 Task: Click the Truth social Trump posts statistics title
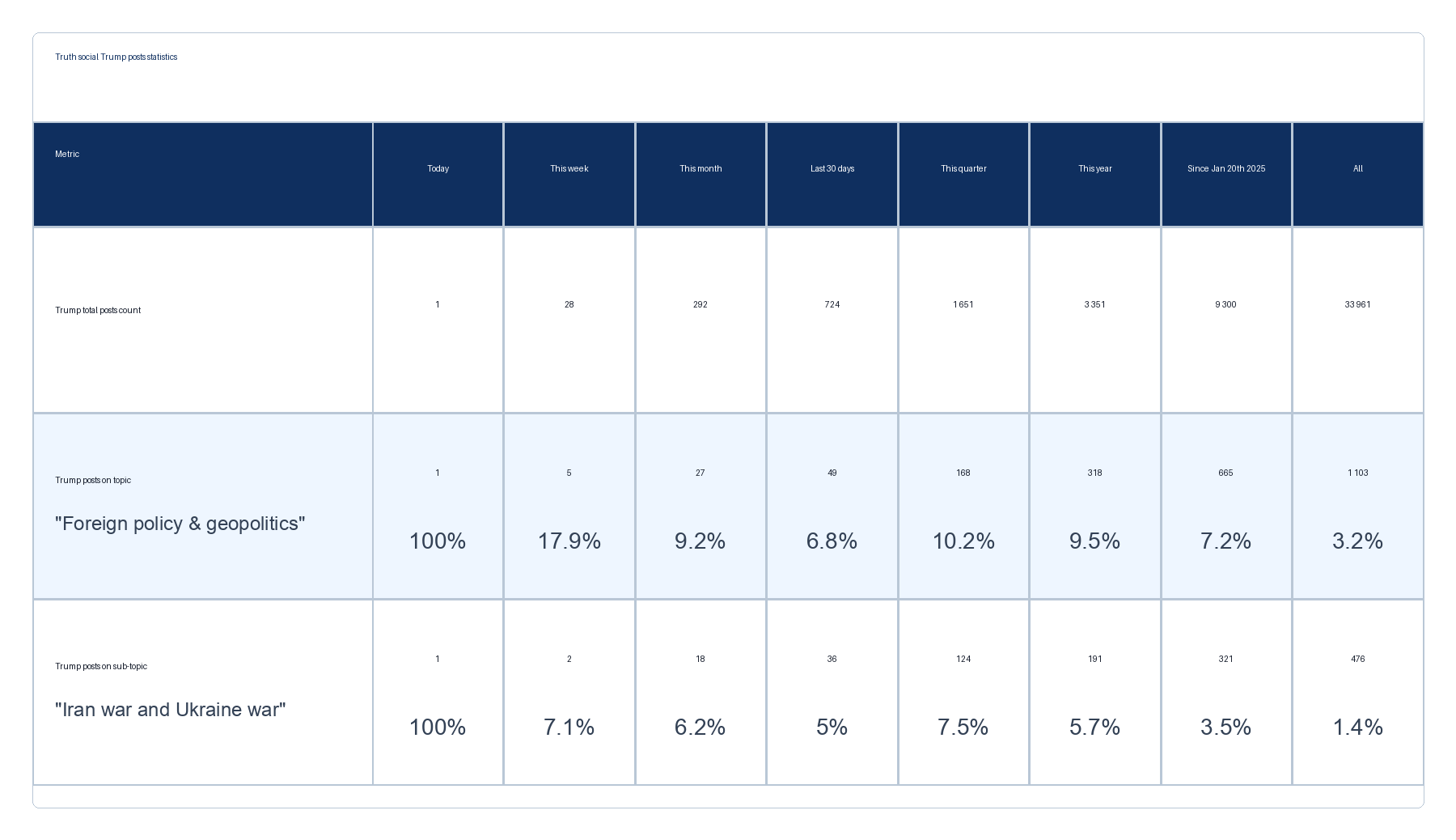click(x=116, y=57)
